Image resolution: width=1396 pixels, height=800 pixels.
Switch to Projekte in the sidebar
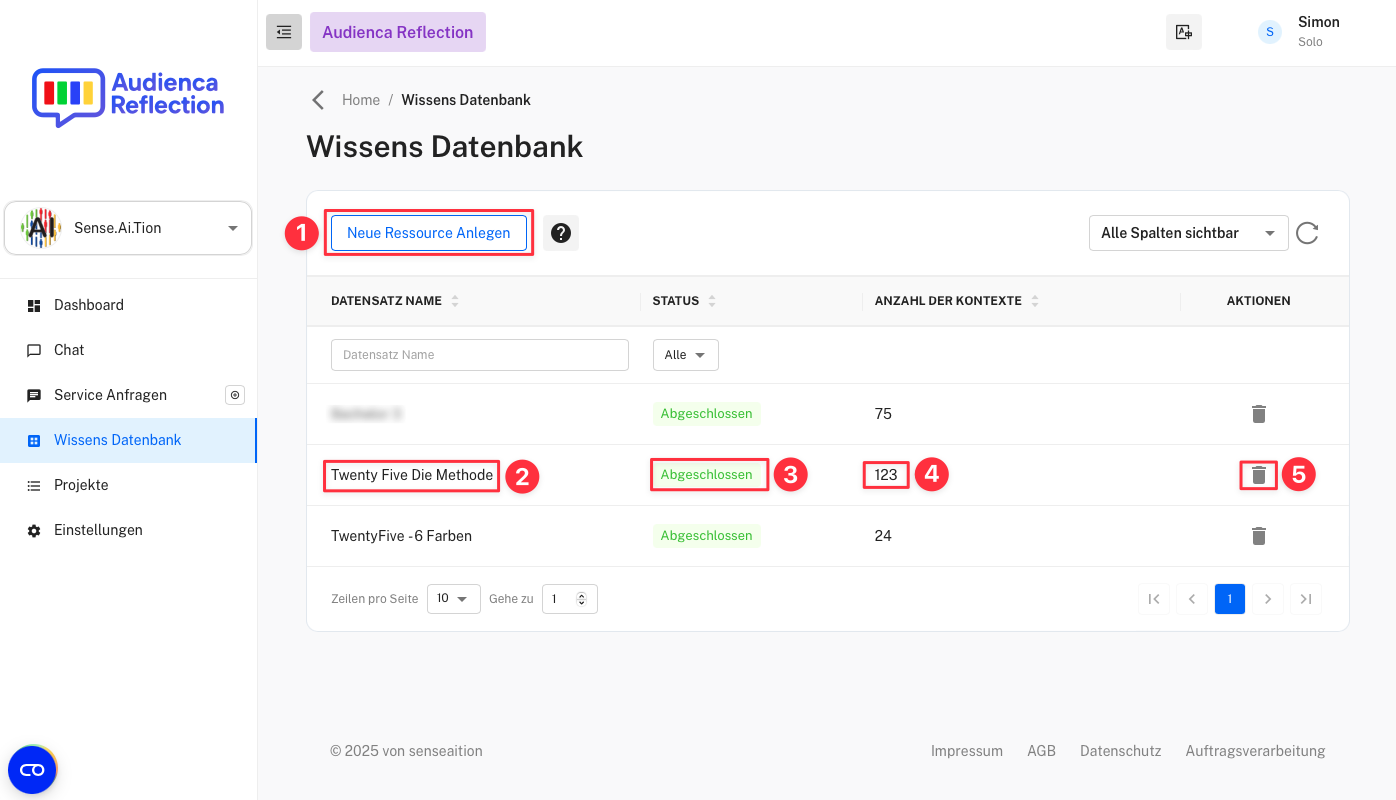pyautogui.click(x=81, y=484)
